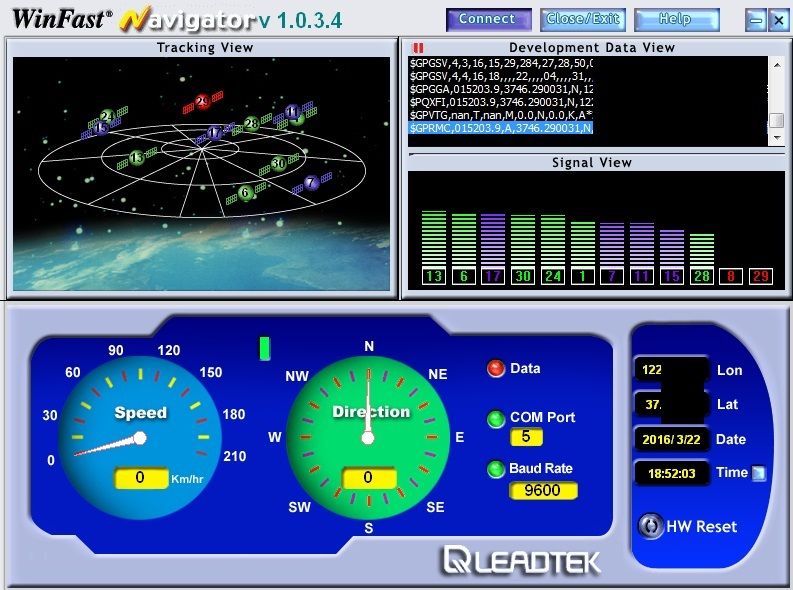
Task: Click the Close/Exit button
Action: click(583, 20)
